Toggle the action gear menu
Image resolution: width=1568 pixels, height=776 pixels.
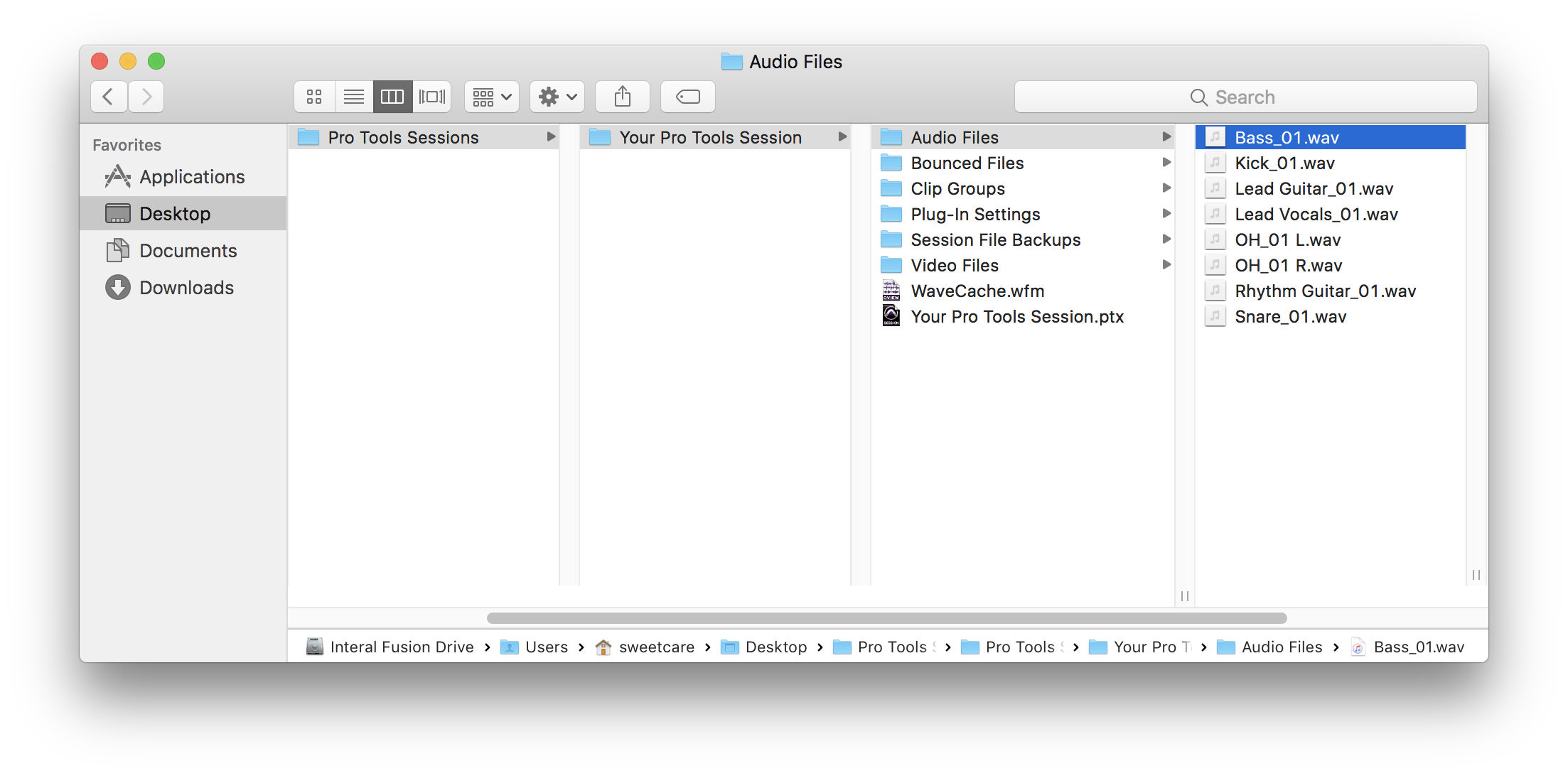pos(557,96)
